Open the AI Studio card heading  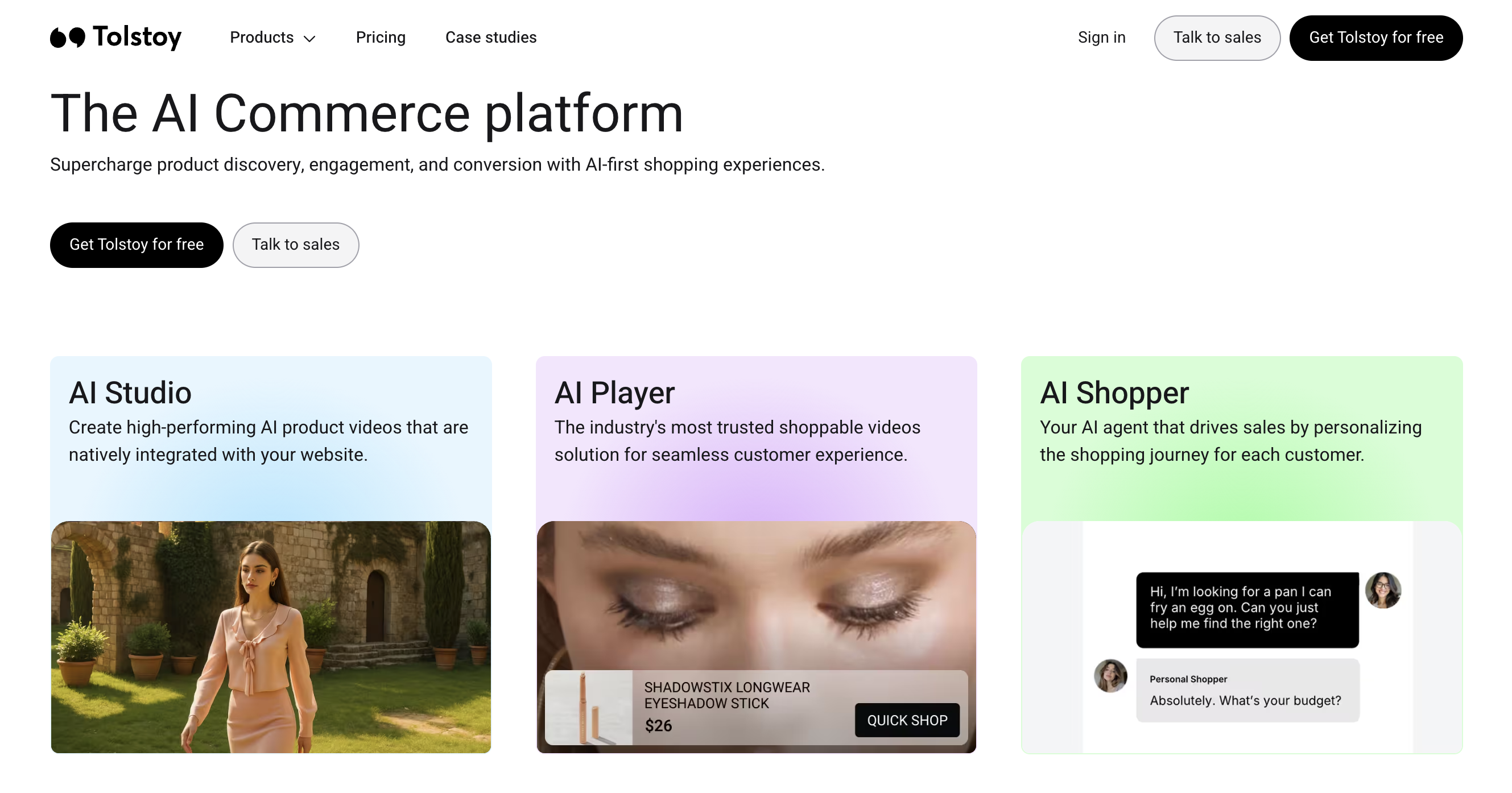[x=130, y=393]
